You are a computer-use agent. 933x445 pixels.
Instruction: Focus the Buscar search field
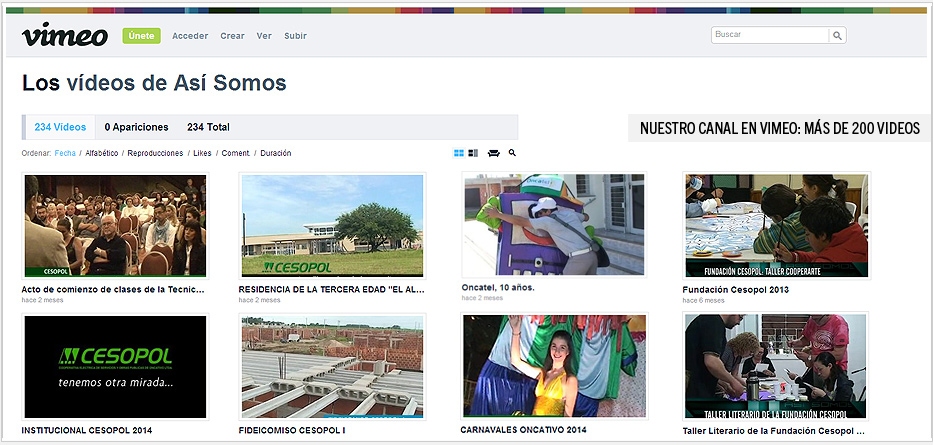coord(770,35)
